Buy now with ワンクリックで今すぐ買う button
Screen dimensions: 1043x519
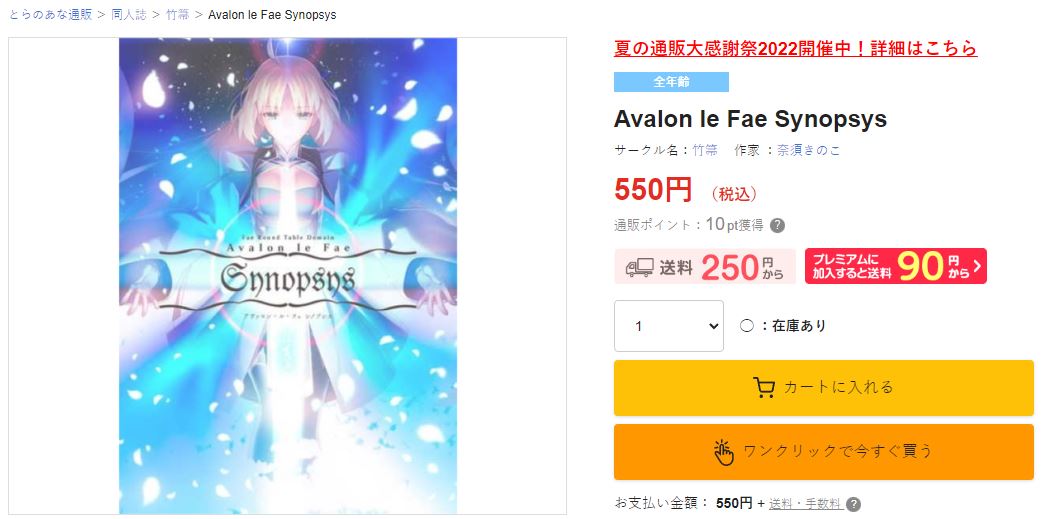[823, 452]
